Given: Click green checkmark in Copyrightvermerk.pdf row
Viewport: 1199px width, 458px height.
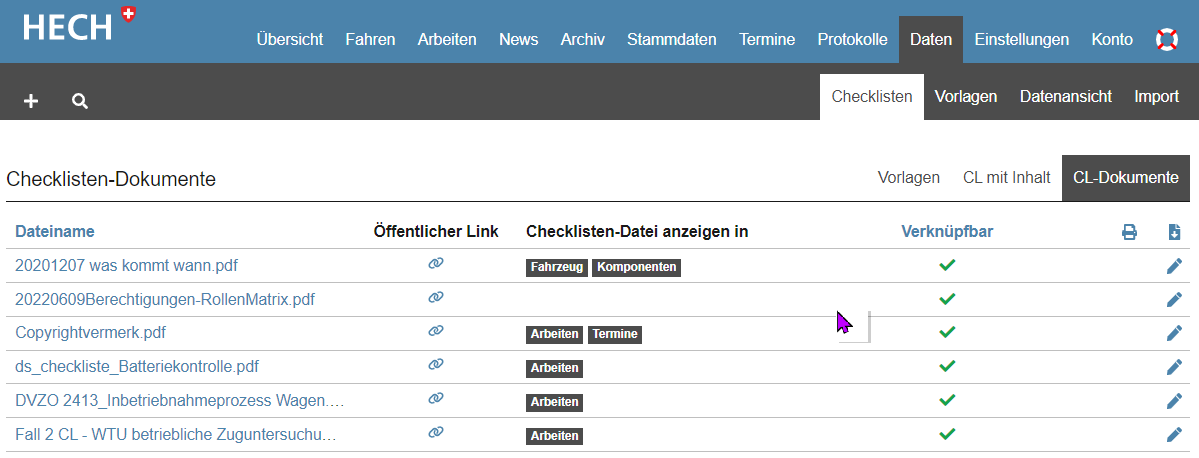Looking at the screenshot, I should [x=947, y=332].
